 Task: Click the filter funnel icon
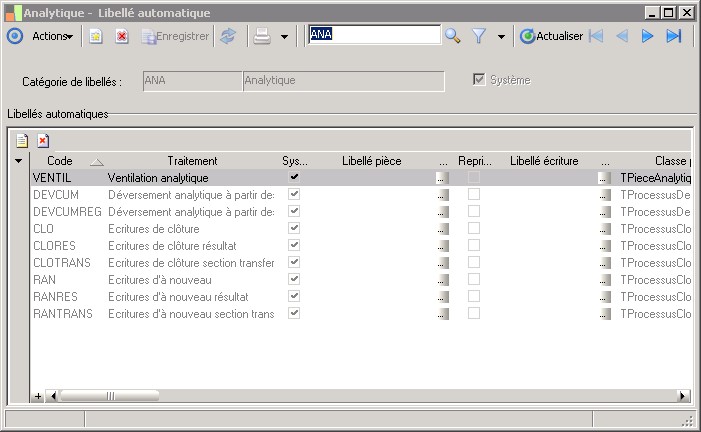tap(479, 36)
